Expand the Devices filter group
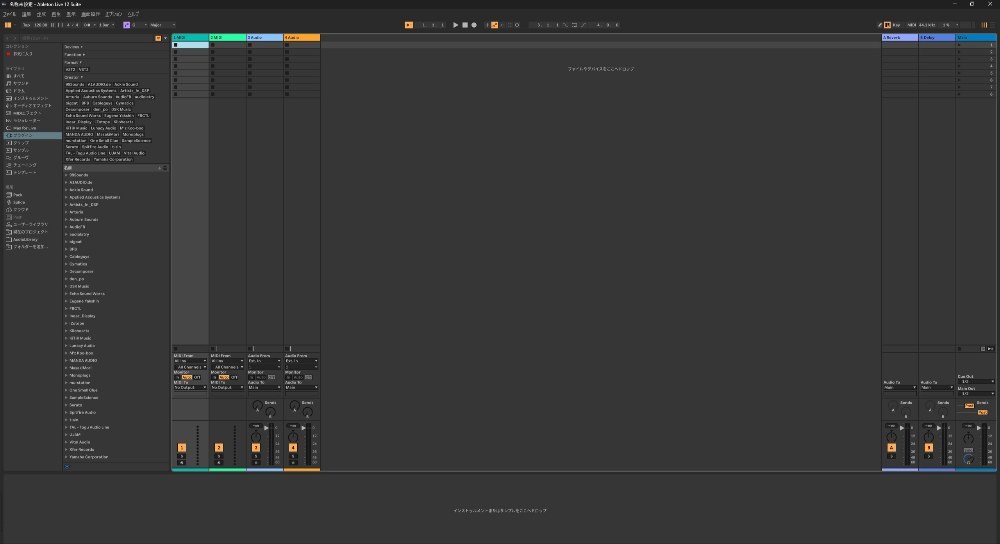The height and width of the screenshot is (544, 1000). click(73, 47)
